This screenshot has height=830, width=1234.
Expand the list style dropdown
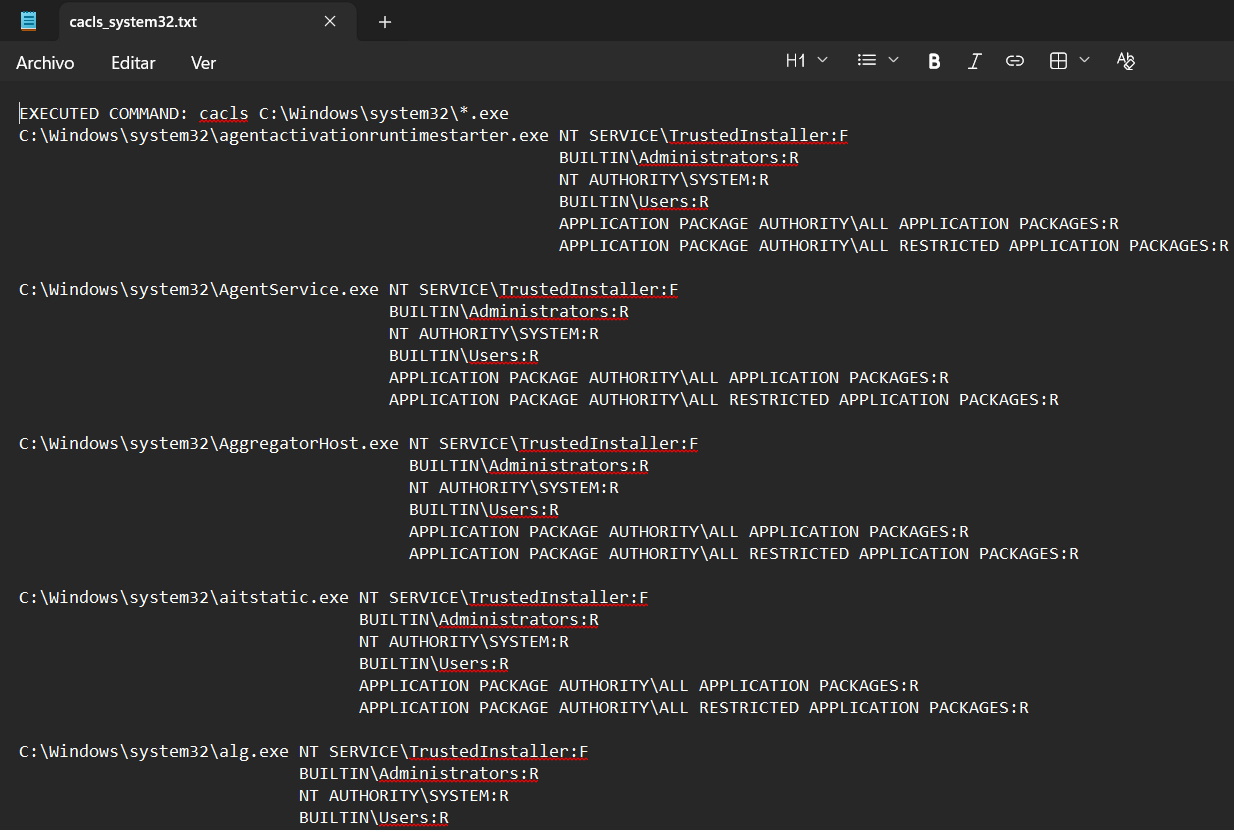point(878,61)
